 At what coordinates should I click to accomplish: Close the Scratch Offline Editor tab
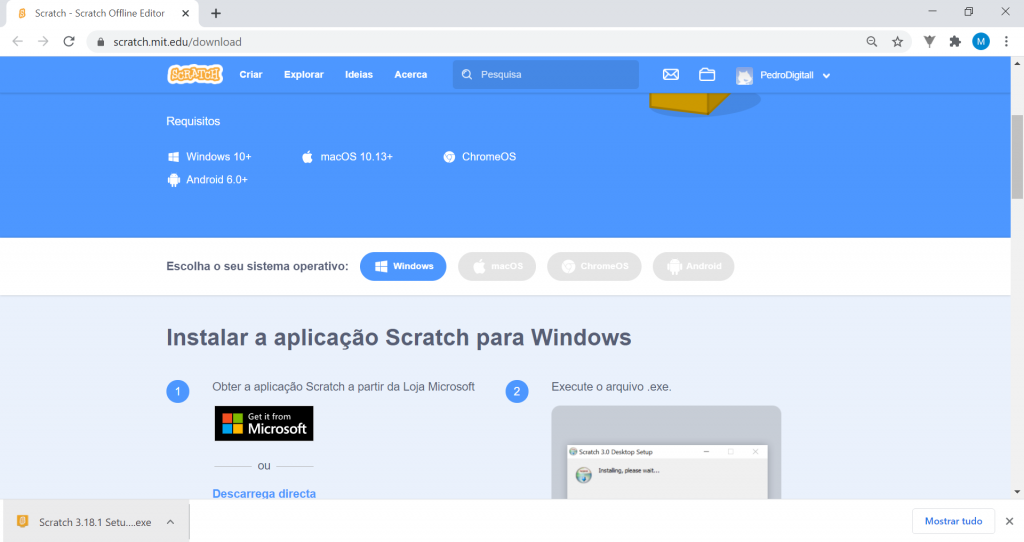(185, 13)
